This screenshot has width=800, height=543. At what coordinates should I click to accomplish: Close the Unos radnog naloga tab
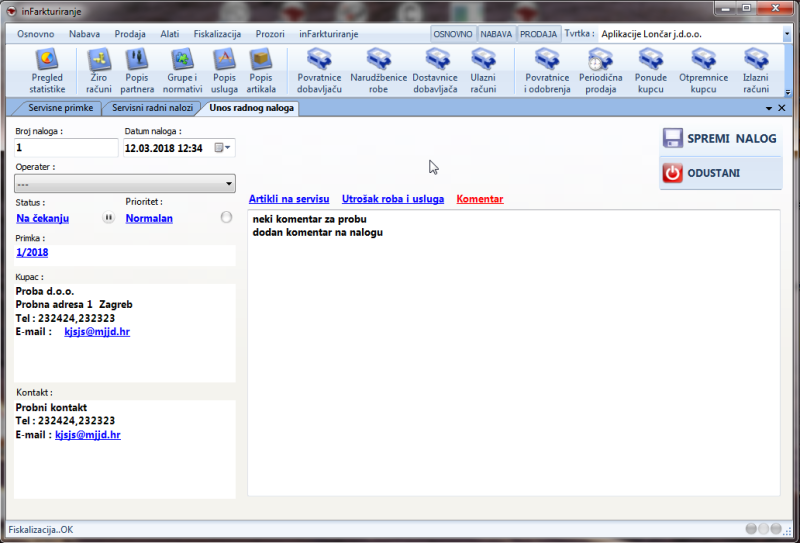pos(782,108)
